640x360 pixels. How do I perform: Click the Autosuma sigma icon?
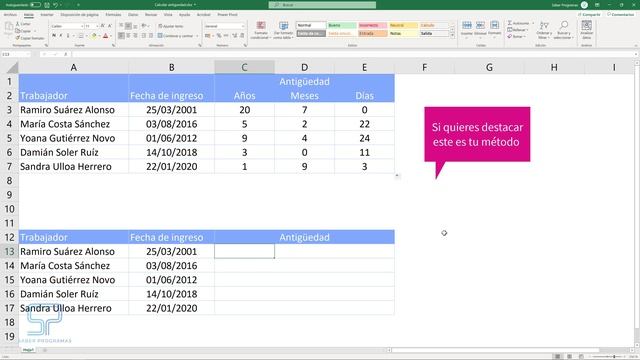coord(510,23)
